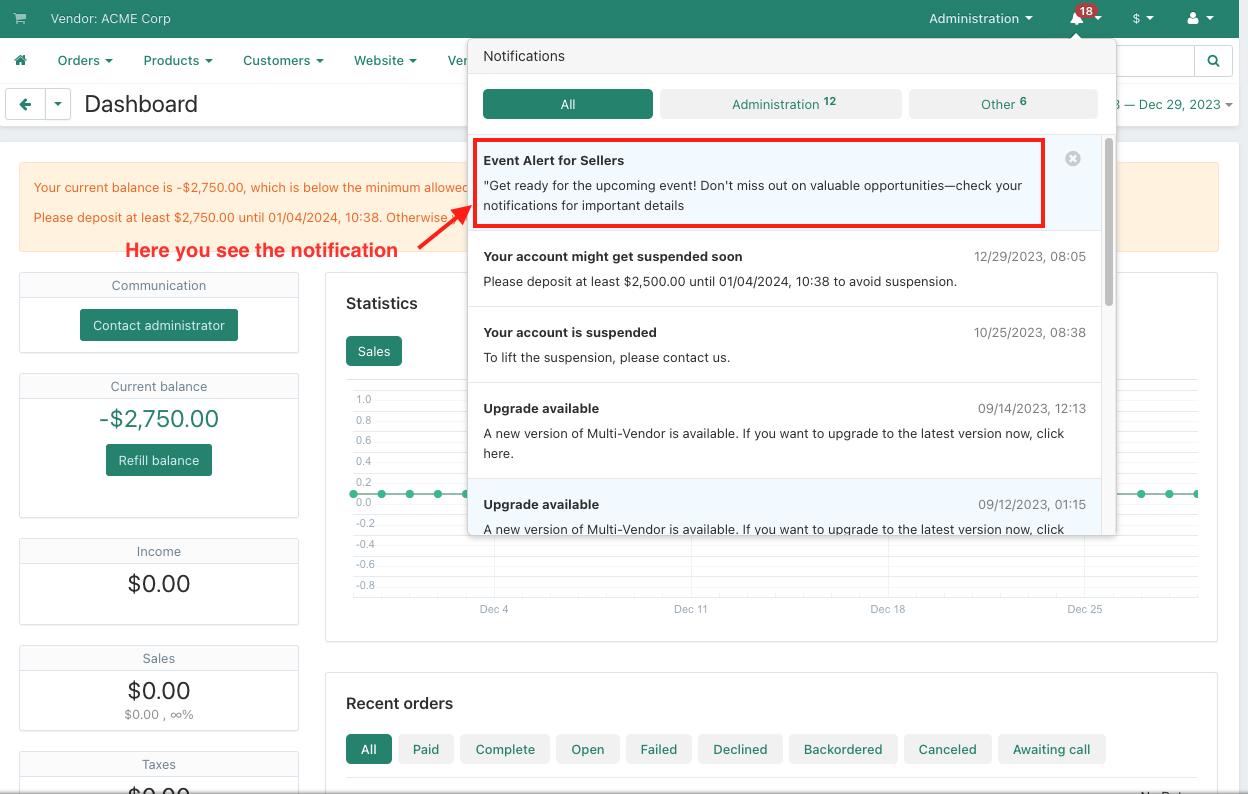Expand the Administration dropdown in top bar

click(x=980, y=19)
